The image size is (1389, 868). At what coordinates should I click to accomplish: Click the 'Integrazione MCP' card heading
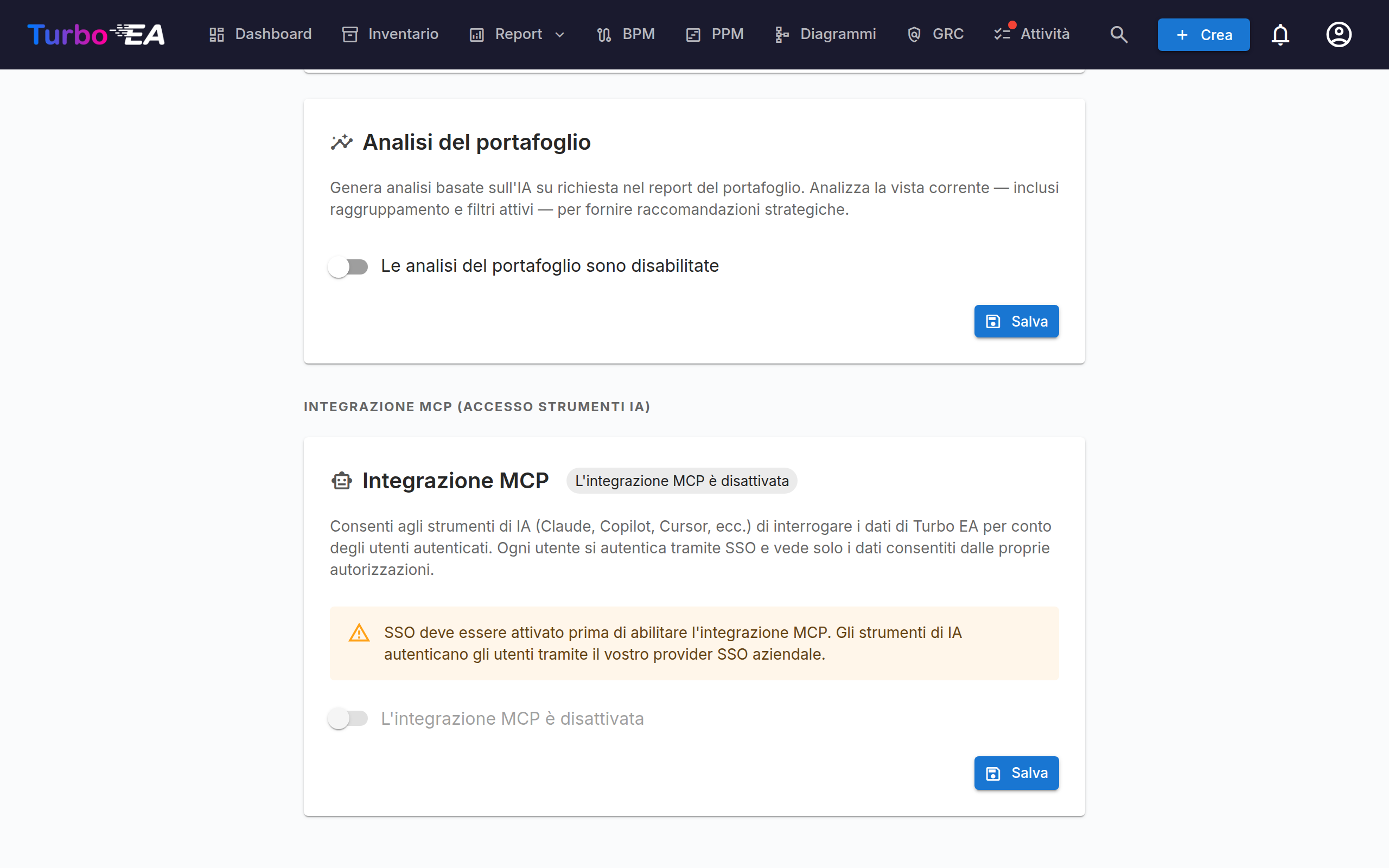[x=455, y=481]
